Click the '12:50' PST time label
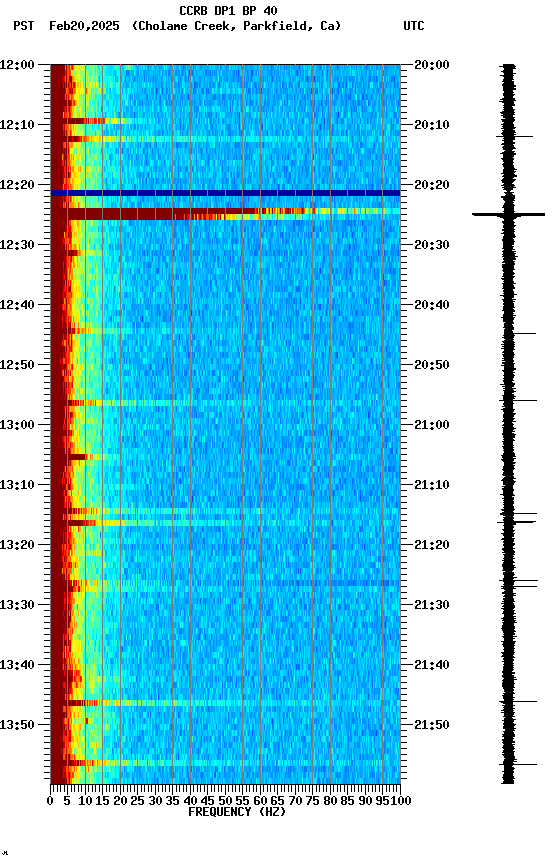Image resolution: width=552 pixels, height=864 pixels. click(x=17, y=365)
